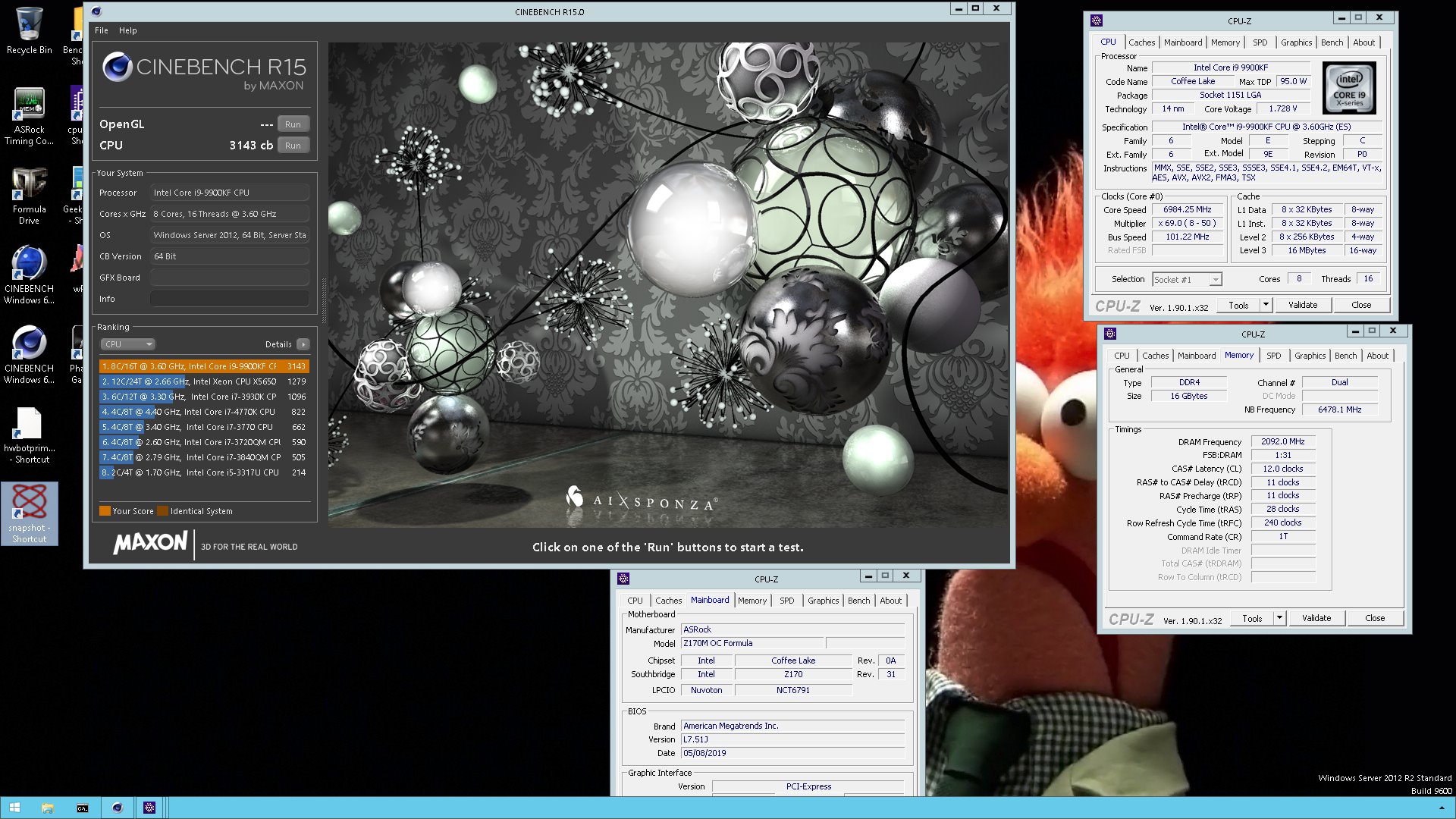Click Your Score orange legend swatch
This screenshot has width=1456, height=819.
tap(105, 511)
